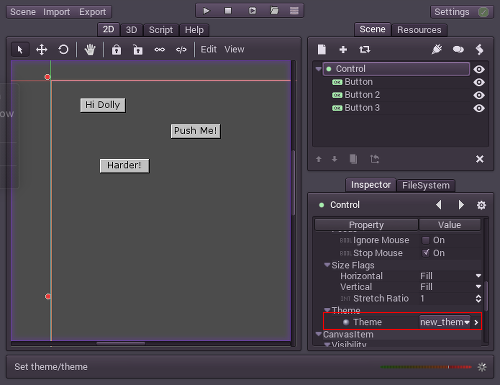The width and height of the screenshot is (500, 385).
Task: Switch to the Script tab
Action: tap(161, 30)
